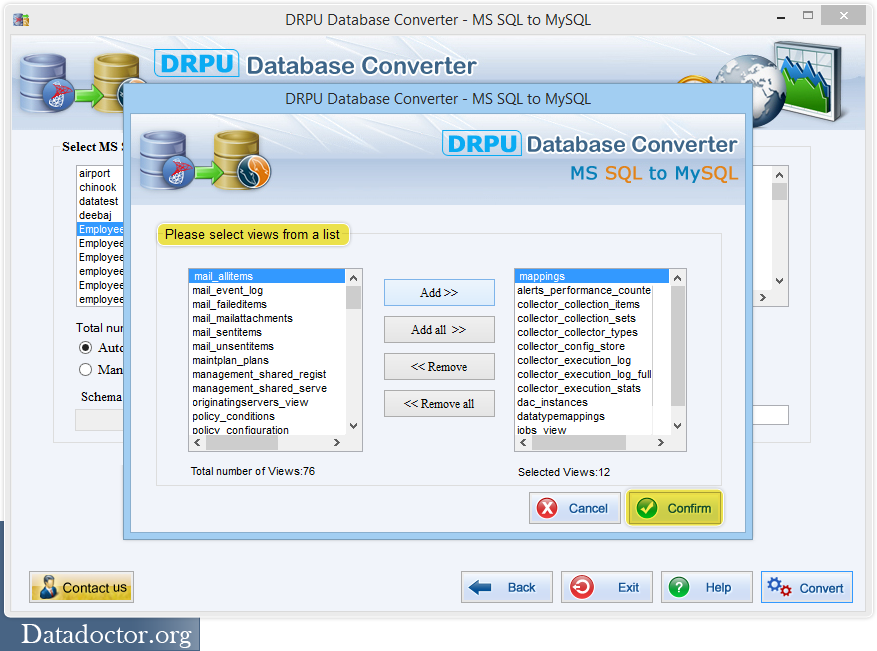The height and width of the screenshot is (651, 877).
Task: Select collector_execution_stats in selected list
Action: pyautogui.click(x=584, y=388)
